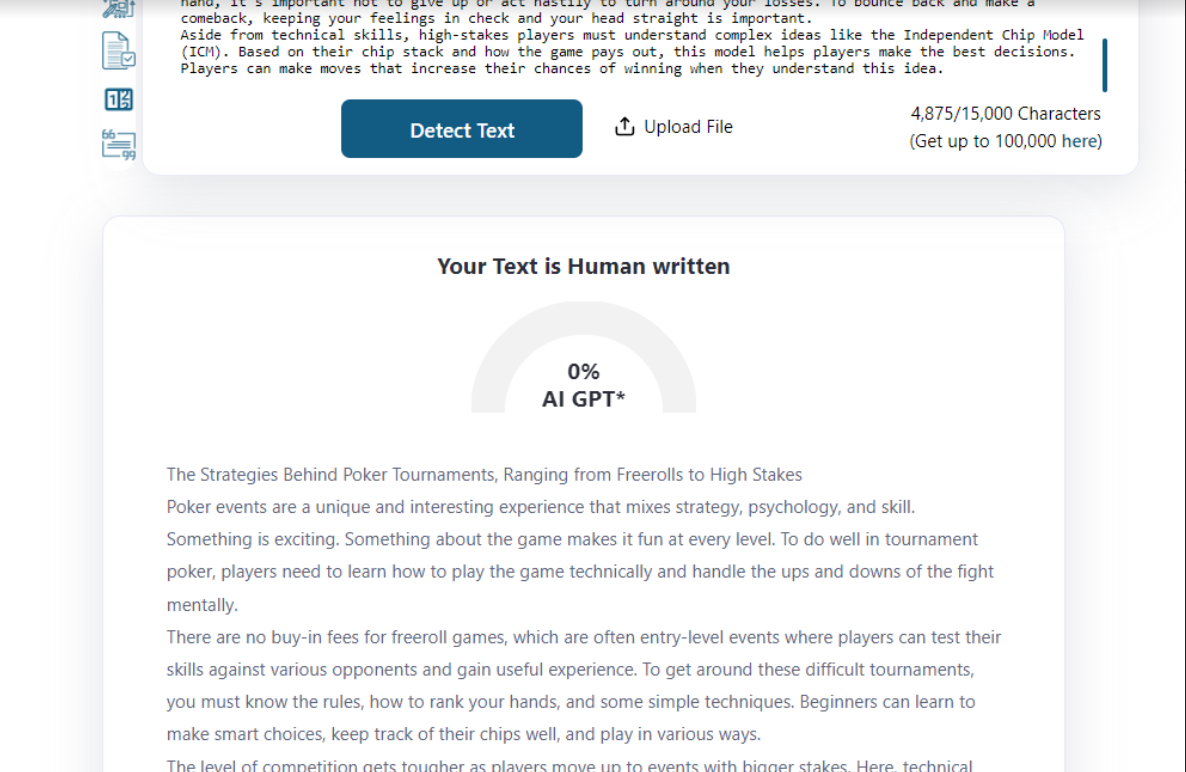1186x772 pixels.
Task: Click the 4,875/15,000 Characters counter
Action: coord(1005,114)
